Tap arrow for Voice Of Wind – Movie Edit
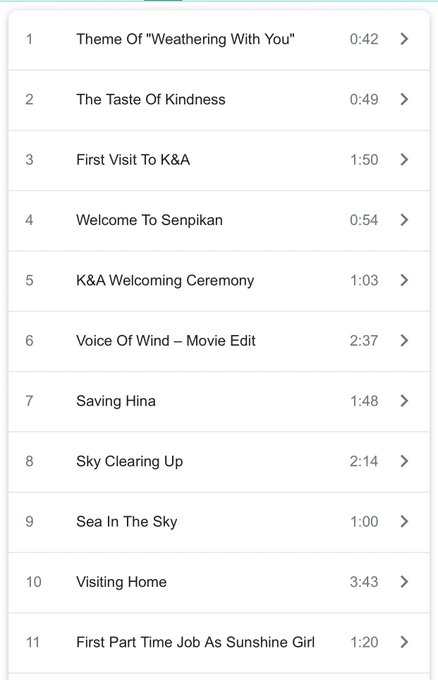 coord(404,340)
